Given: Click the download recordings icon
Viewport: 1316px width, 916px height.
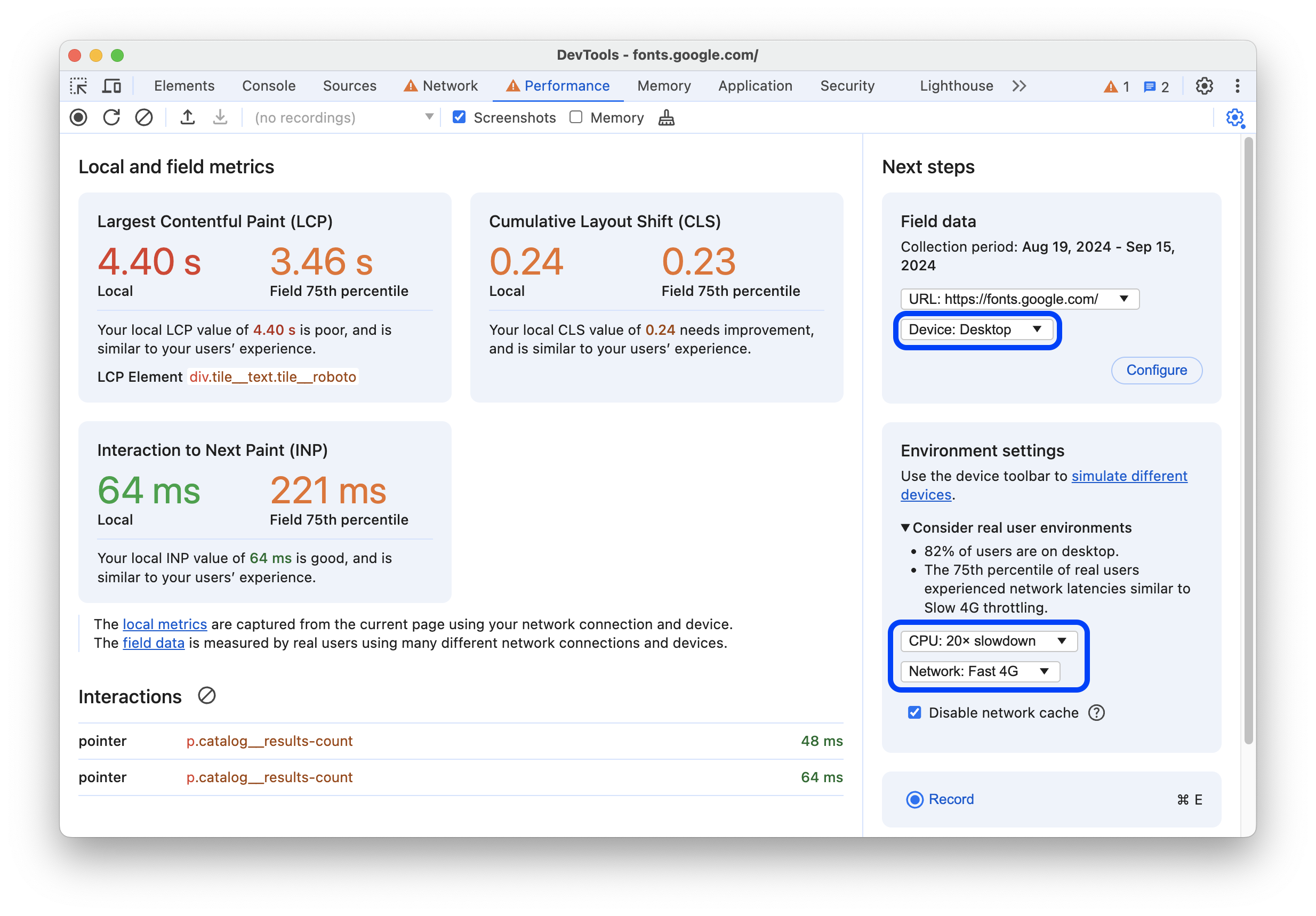Looking at the screenshot, I should pyautogui.click(x=218, y=118).
